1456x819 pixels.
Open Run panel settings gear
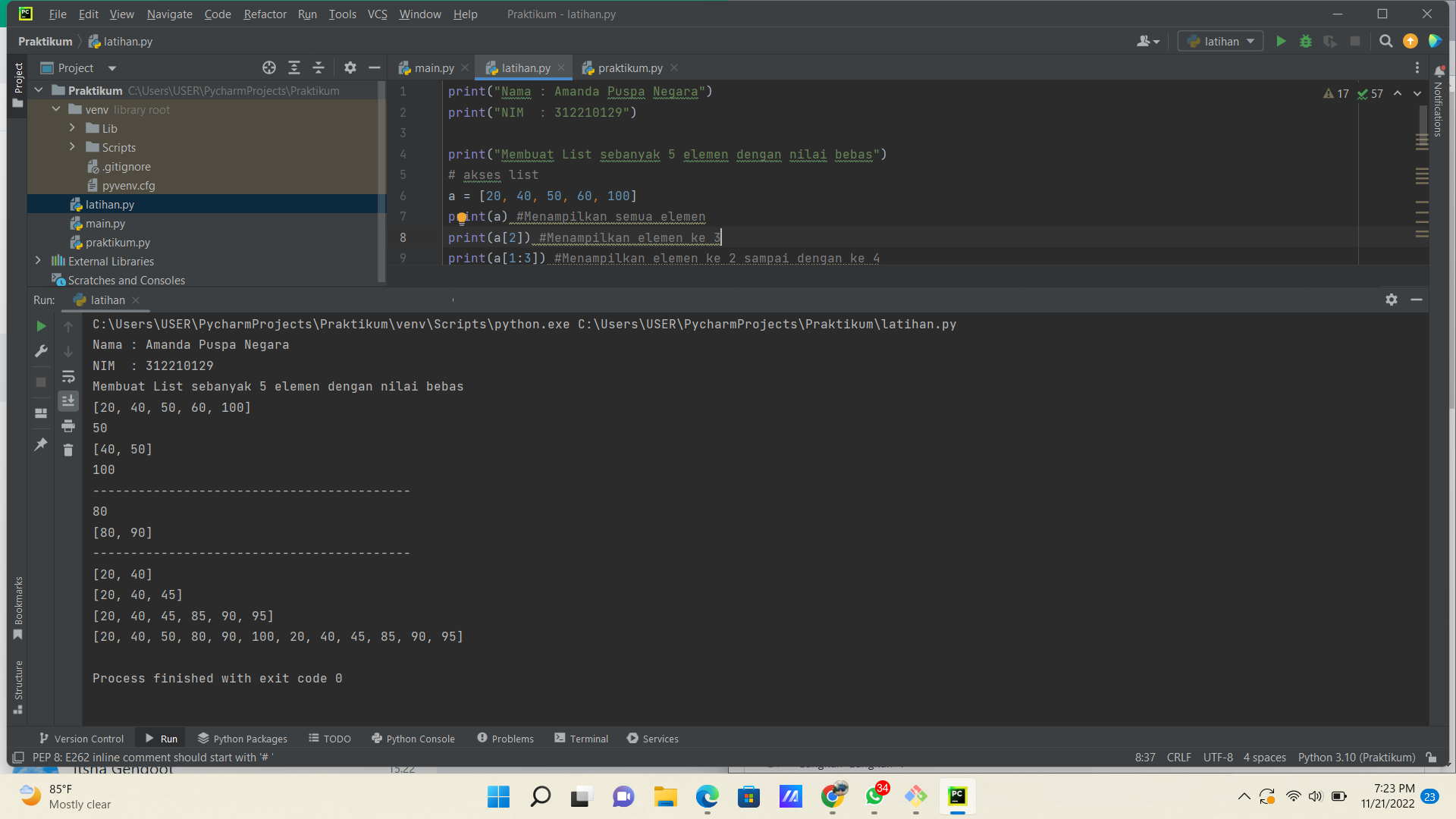pos(1391,300)
